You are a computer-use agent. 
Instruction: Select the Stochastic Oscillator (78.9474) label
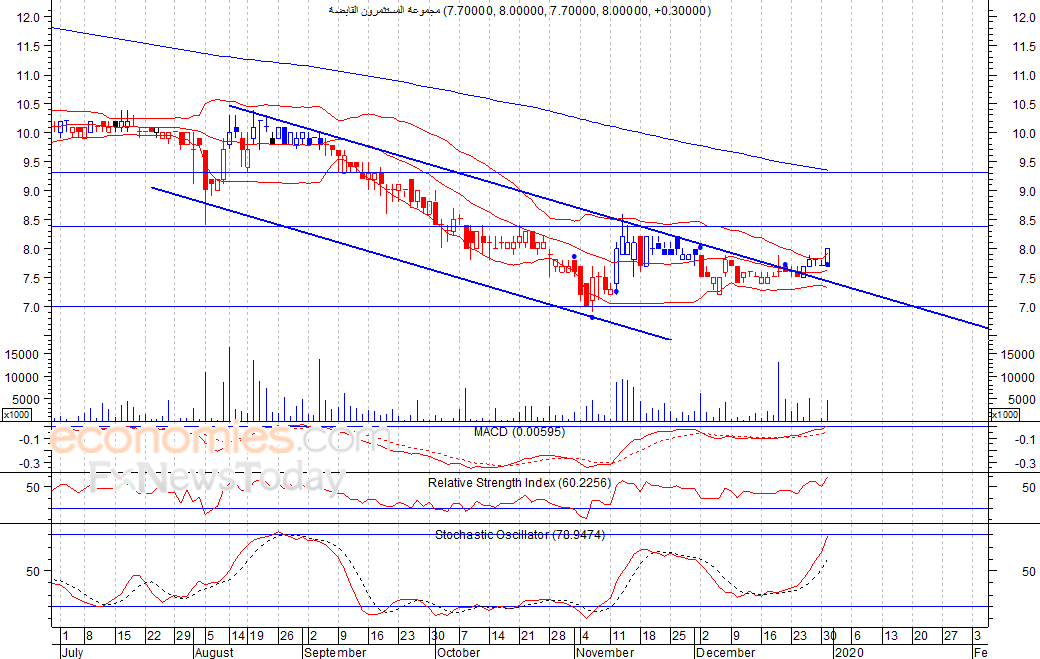(x=520, y=534)
